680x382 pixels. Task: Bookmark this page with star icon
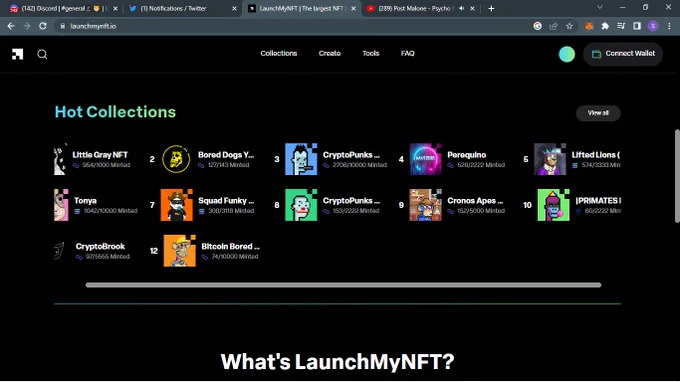[569, 26]
